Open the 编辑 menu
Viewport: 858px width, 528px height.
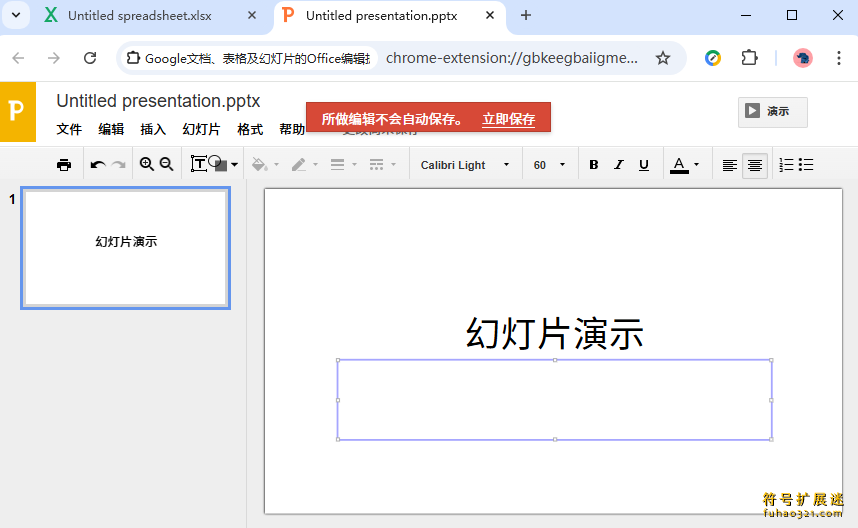tap(111, 129)
